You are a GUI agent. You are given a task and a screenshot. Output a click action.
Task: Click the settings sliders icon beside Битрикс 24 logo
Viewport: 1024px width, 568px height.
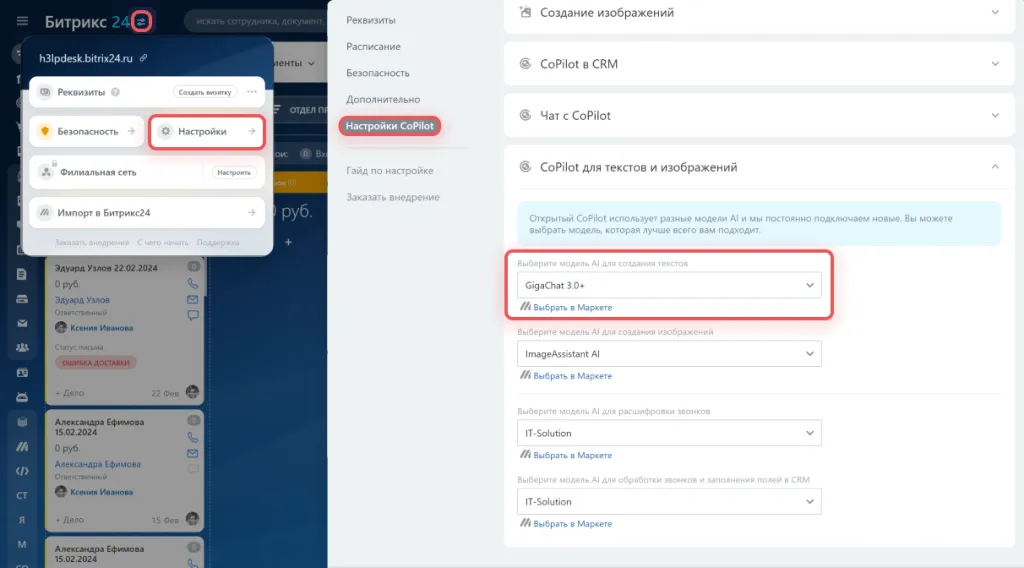142,20
